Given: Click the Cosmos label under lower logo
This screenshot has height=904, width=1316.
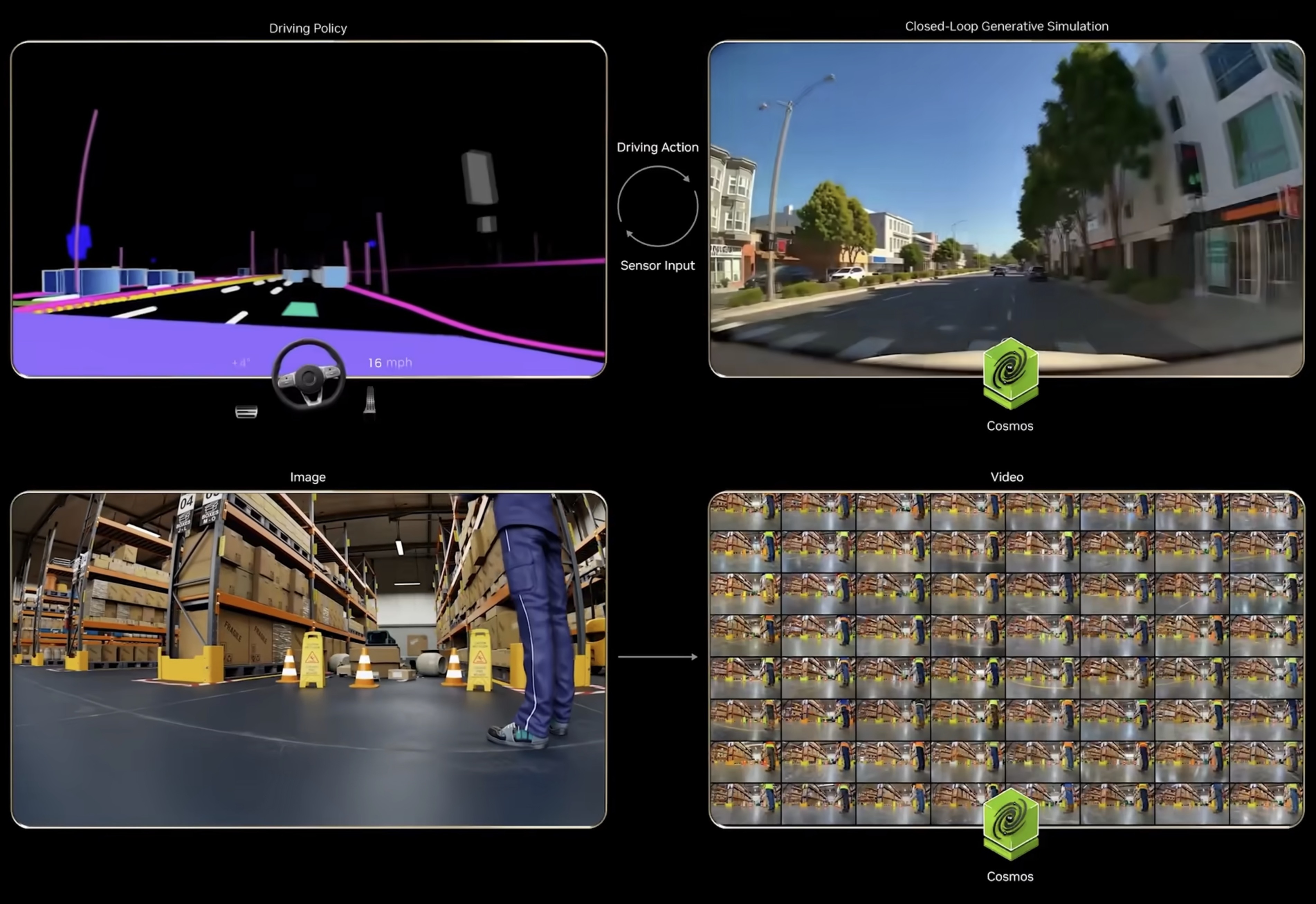Looking at the screenshot, I should [1009, 876].
